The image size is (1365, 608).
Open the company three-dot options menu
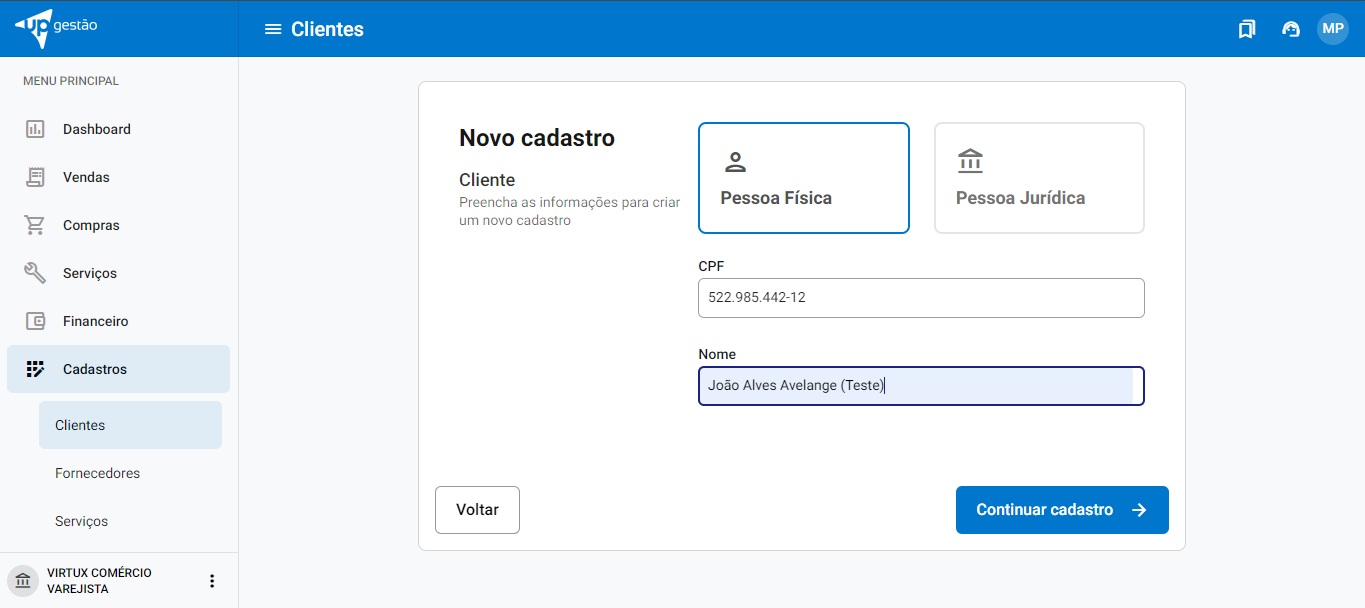(211, 581)
